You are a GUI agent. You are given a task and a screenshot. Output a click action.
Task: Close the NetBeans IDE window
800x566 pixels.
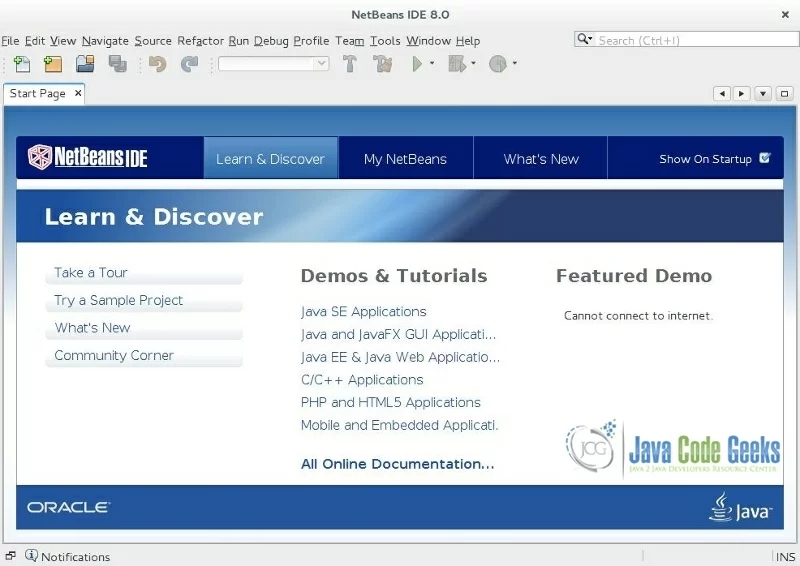click(785, 15)
